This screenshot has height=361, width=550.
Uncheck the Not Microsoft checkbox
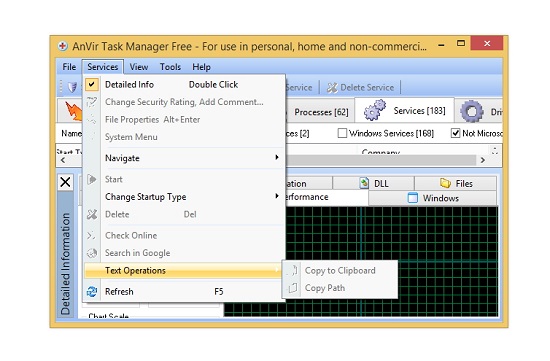[455, 133]
